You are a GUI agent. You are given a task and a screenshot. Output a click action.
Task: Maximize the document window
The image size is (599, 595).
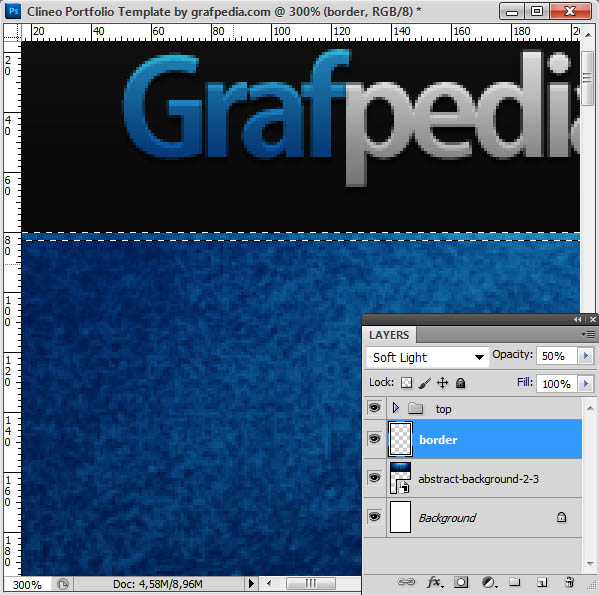[537, 12]
